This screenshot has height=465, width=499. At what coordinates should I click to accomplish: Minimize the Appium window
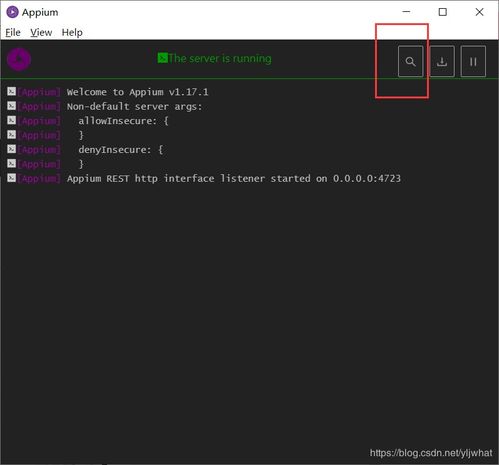(406, 12)
